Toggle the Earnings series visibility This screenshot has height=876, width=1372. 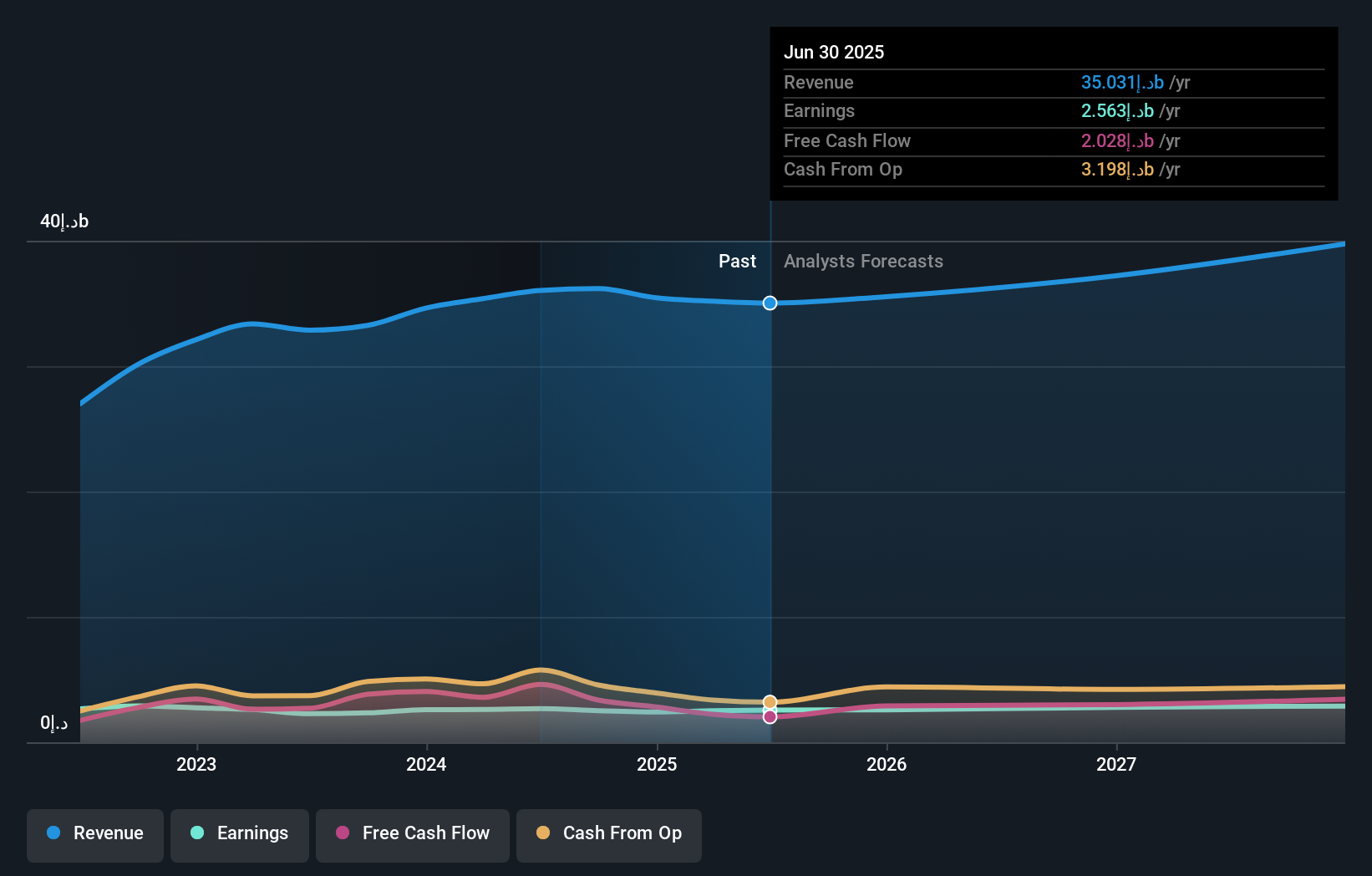240,835
